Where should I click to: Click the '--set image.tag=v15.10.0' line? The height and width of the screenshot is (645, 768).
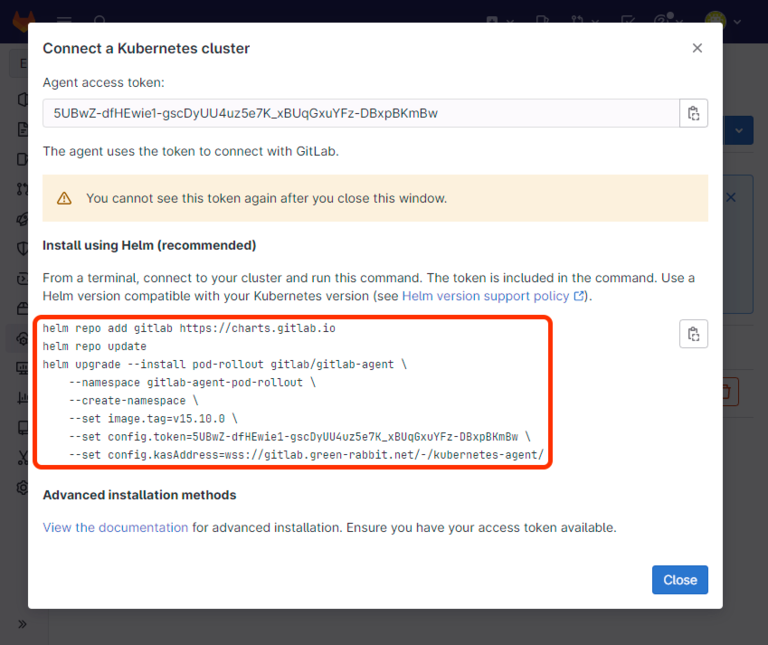[153, 419]
